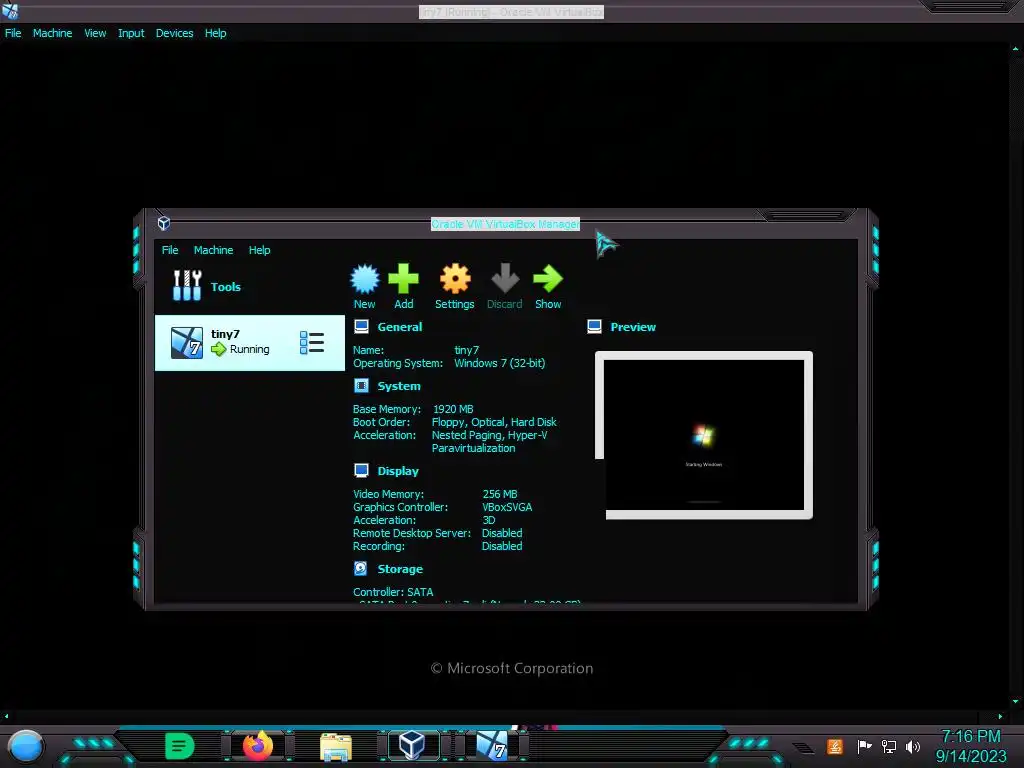Click the Controller: SATA storage entry
This screenshot has width=1024, height=768.
coord(393,592)
